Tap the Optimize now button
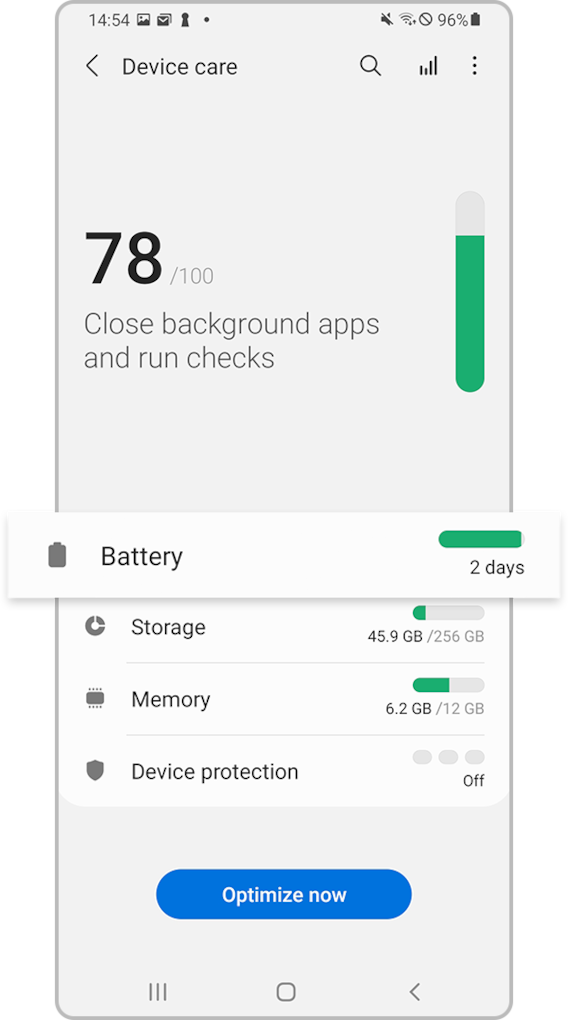568x1020 pixels. 284,894
